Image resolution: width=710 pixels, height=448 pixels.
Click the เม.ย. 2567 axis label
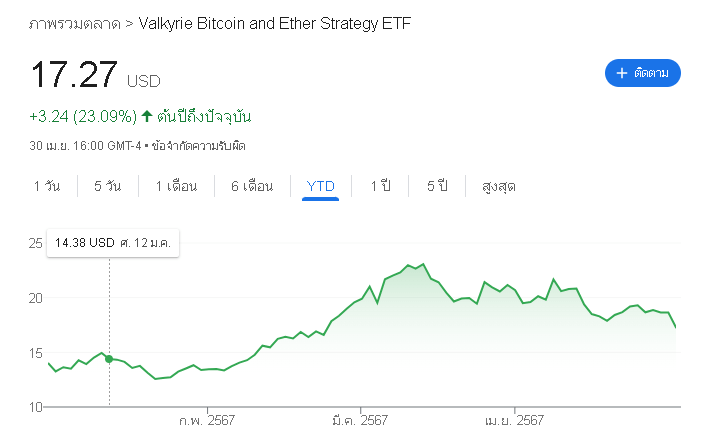[514, 421]
